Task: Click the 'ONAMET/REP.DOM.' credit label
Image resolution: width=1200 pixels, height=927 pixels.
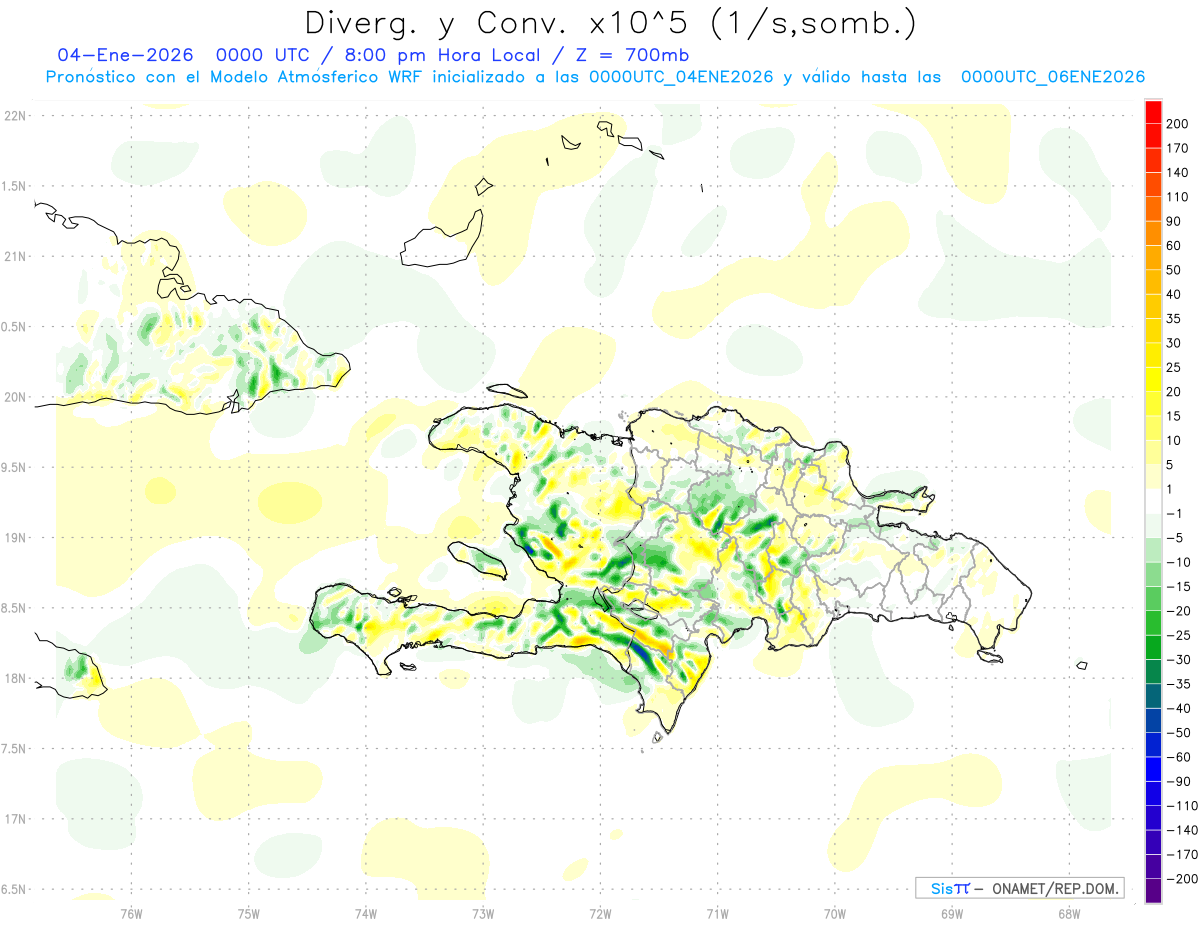Action: [1056, 888]
